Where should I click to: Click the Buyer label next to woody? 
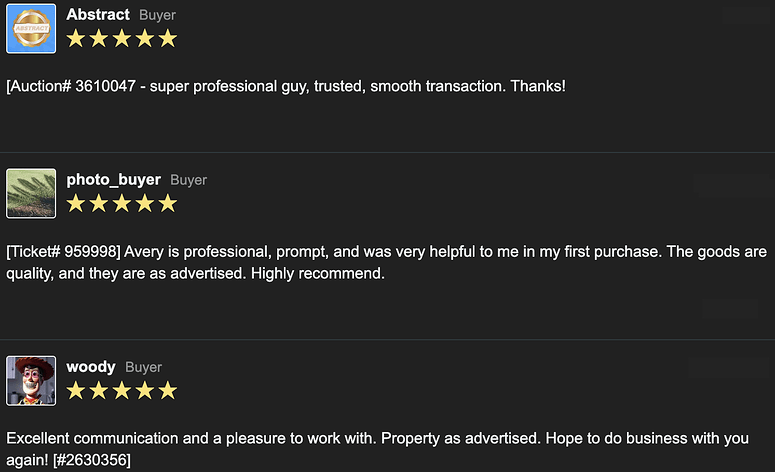[143, 367]
